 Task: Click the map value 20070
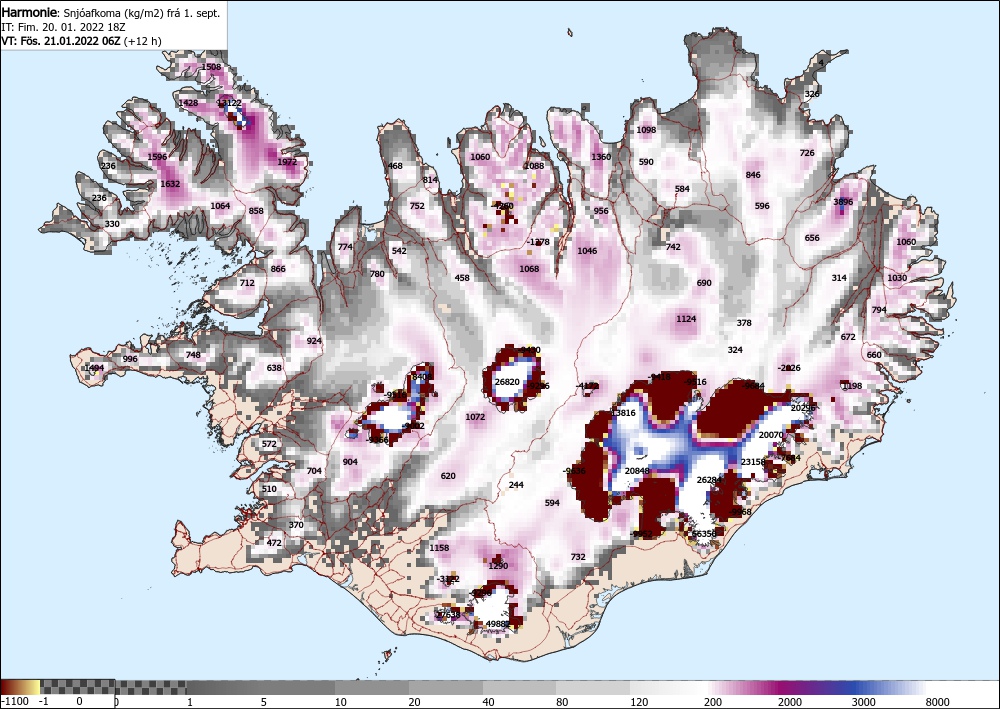point(771,435)
